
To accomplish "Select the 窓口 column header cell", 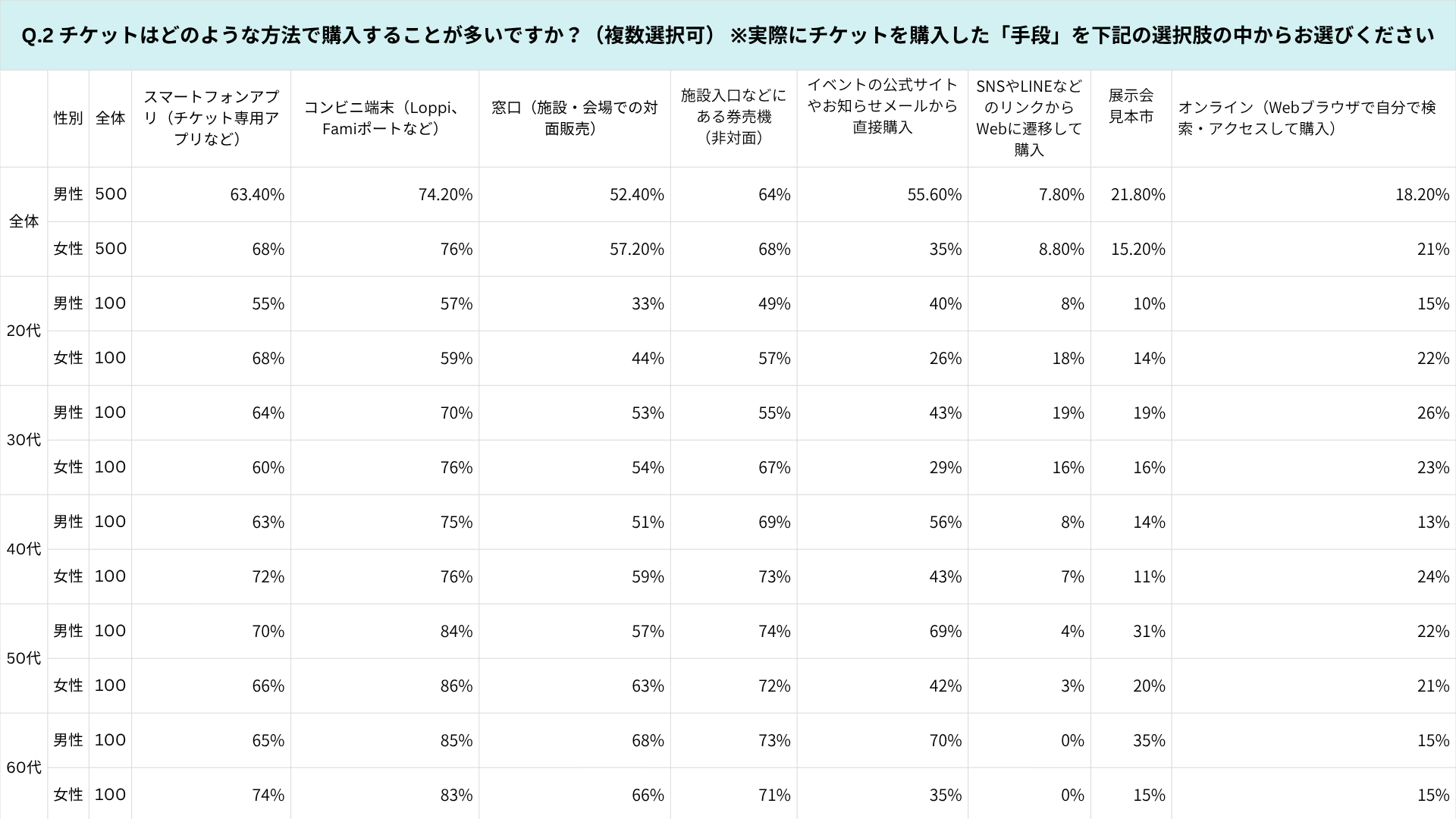I will [574, 118].
